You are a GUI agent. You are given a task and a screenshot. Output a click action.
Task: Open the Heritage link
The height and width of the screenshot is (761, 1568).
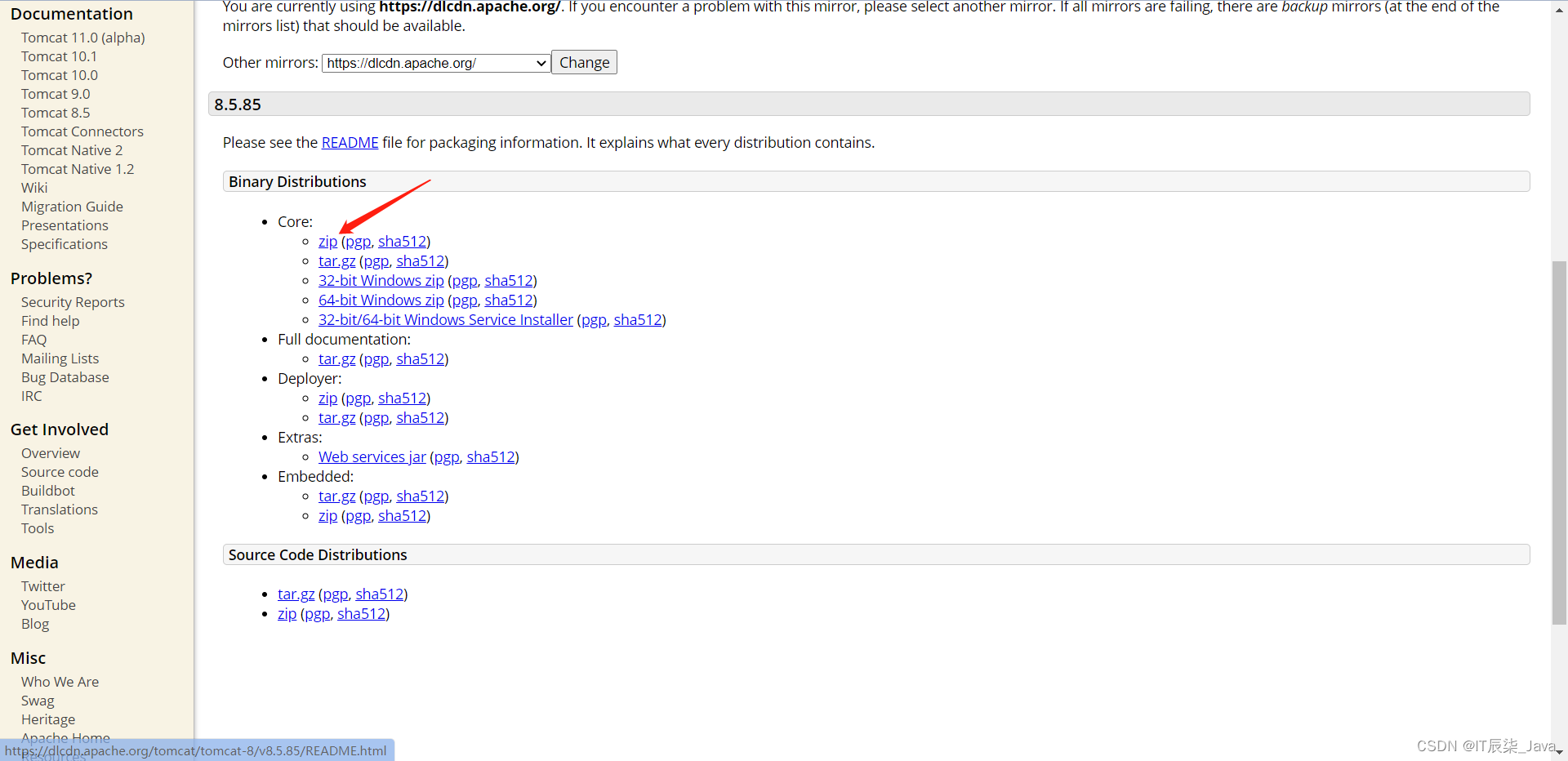pyautogui.click(x=48, y=719)
